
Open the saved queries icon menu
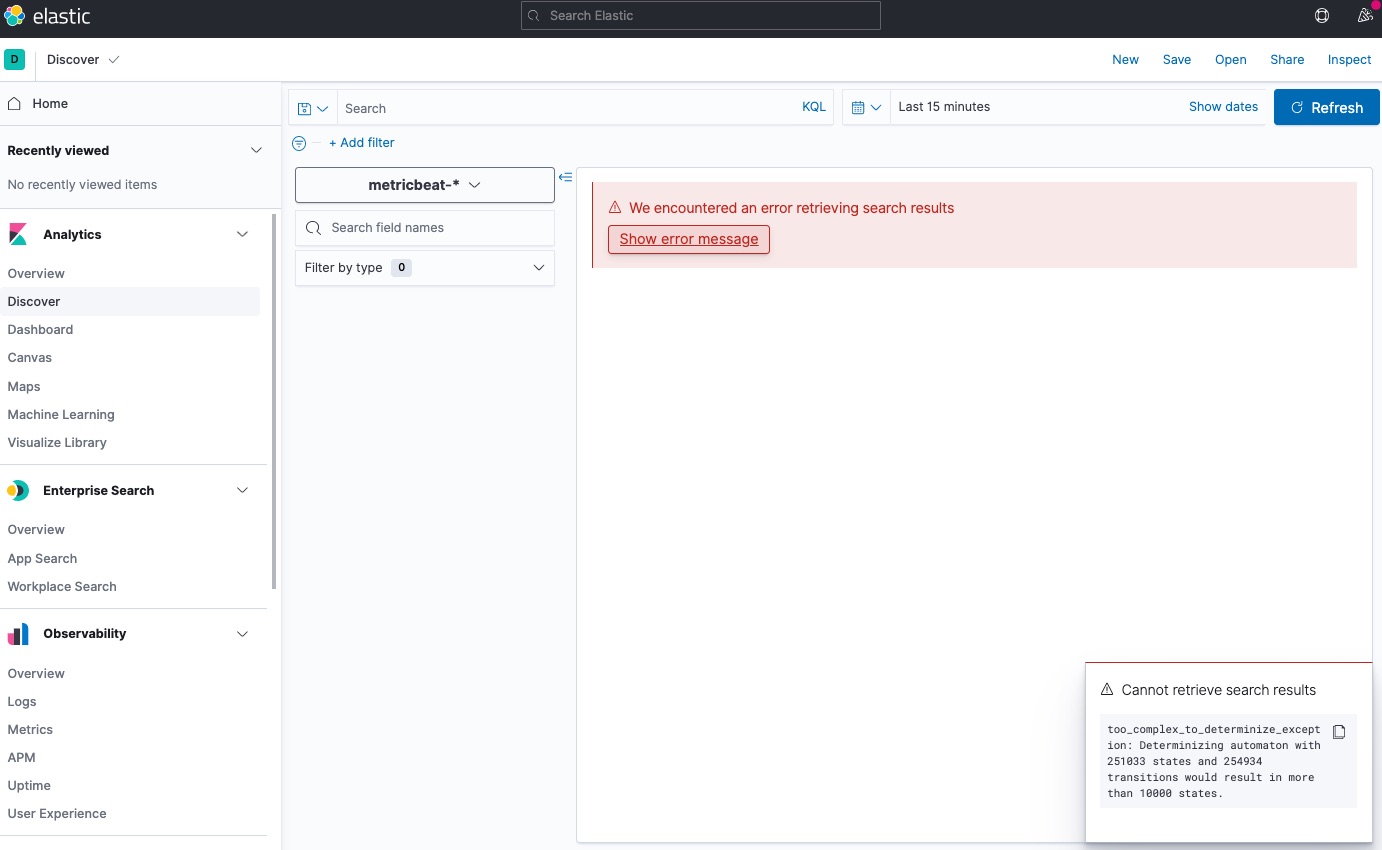[313, 108]
